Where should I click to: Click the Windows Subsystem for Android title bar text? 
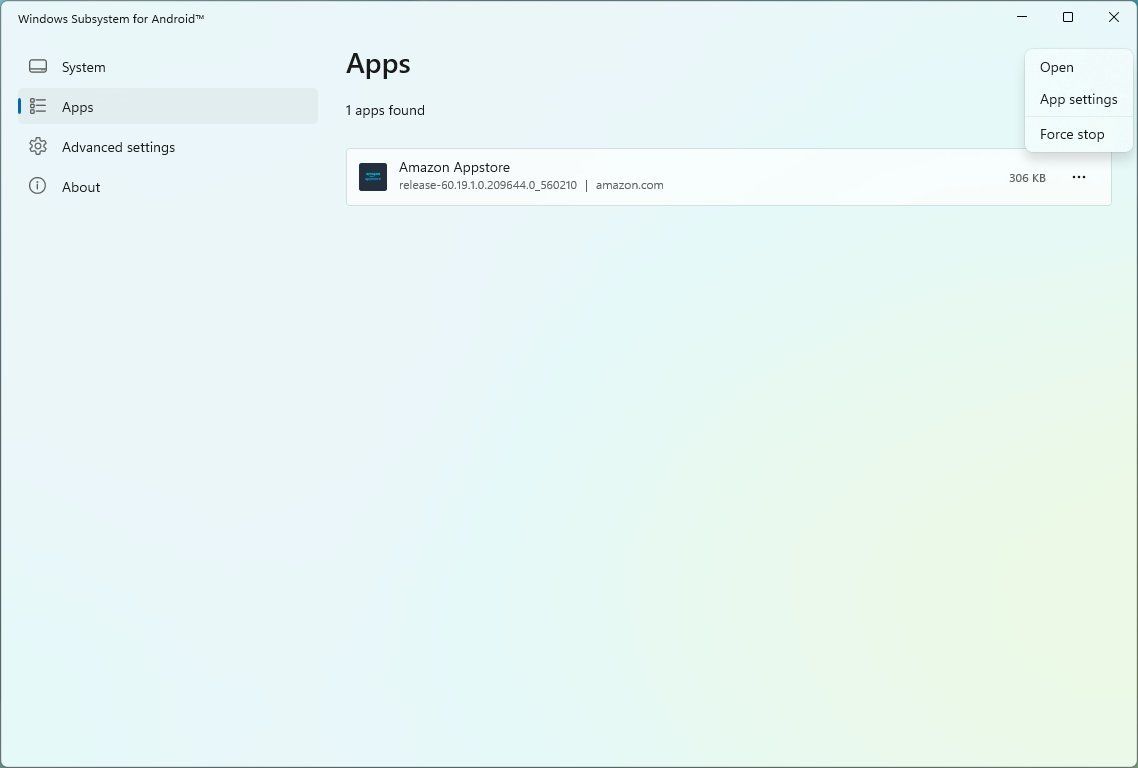[x=110, y=18]
